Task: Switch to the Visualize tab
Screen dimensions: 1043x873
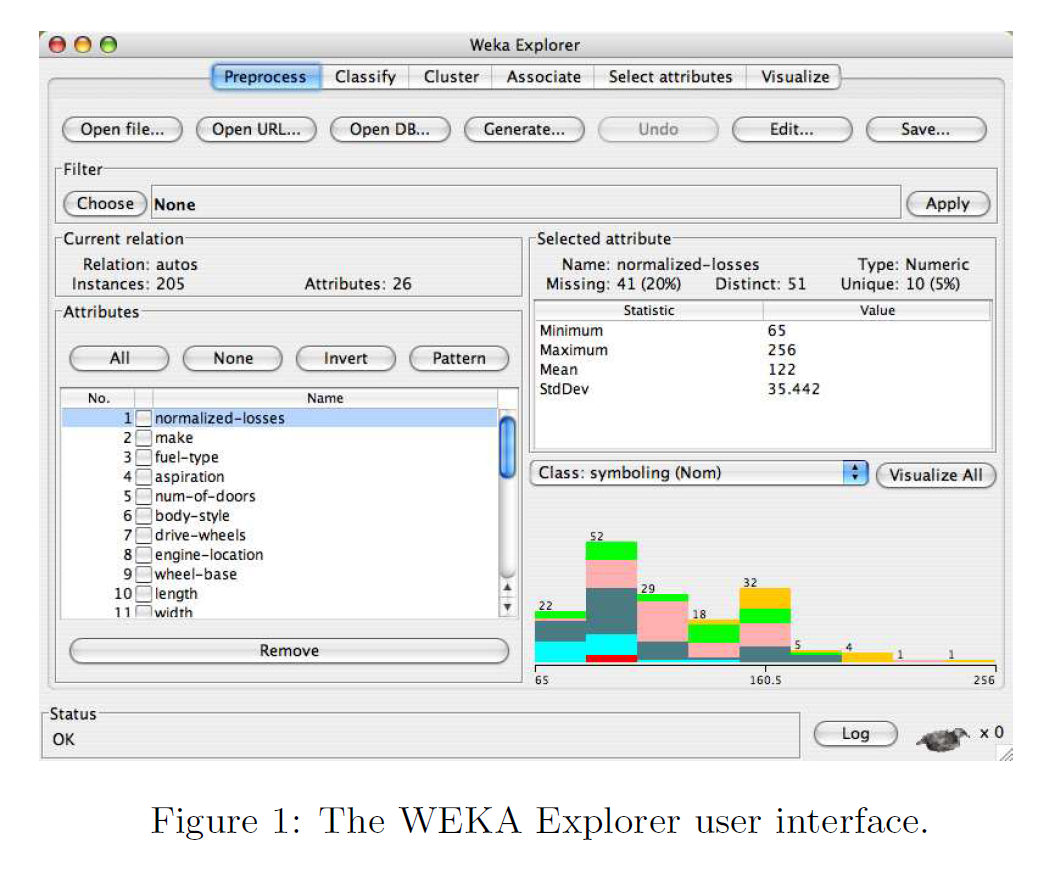Action: 794,77
